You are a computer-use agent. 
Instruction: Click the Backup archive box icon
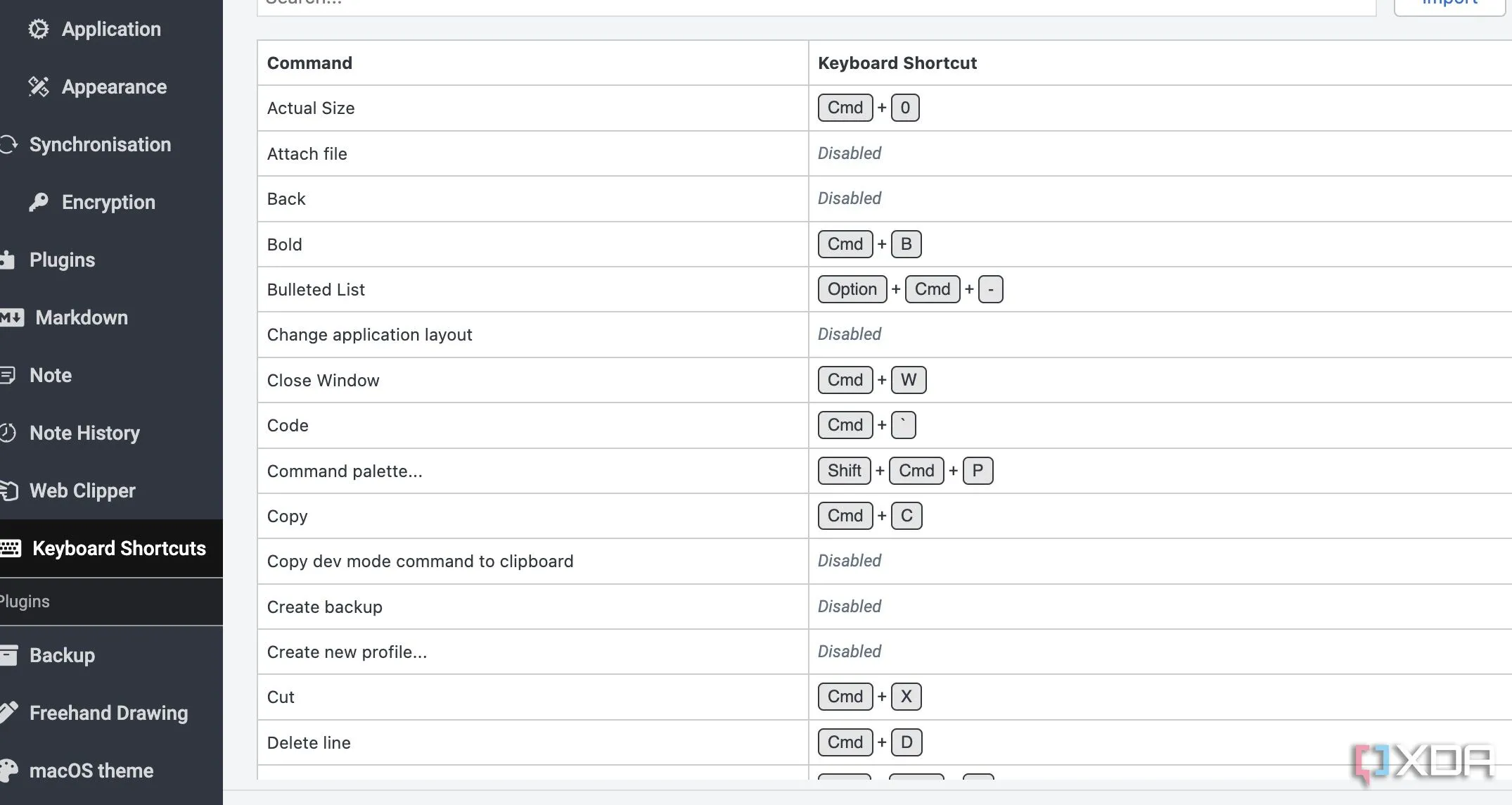point(9,655)
